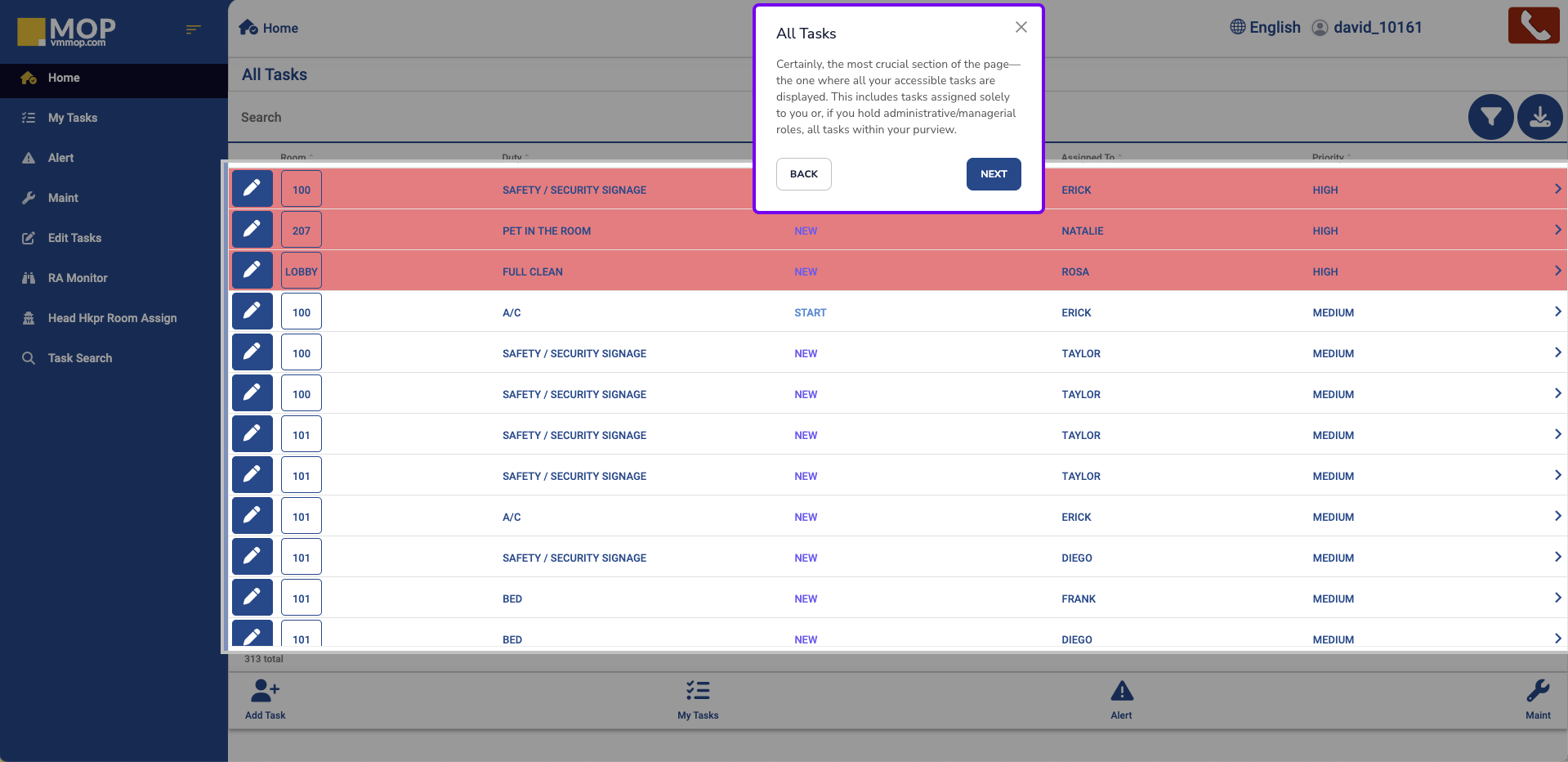Open the filter funnel button

pyautogui.click(x=1490, y=117)
